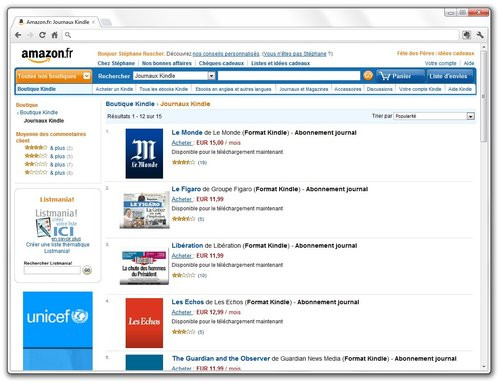Image resolution: width=500 pixels, height=382 pixels.
Task: Open the Le Figaro title link
Action: point(186,189)
